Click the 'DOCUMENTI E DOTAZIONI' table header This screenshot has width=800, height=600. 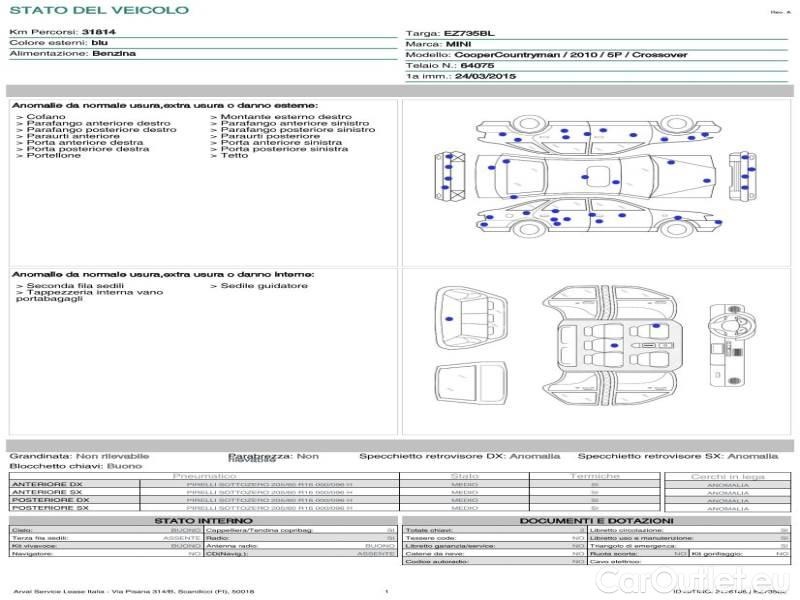pyautogui.click(x=596, y=521)
